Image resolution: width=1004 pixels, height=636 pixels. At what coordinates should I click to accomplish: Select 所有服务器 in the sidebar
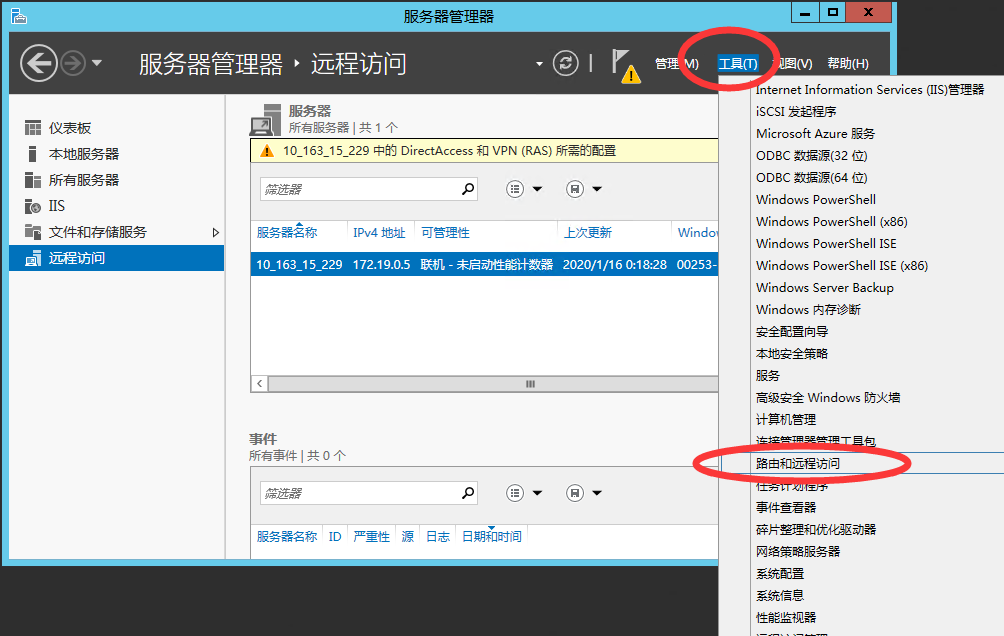tap(84, 180)
